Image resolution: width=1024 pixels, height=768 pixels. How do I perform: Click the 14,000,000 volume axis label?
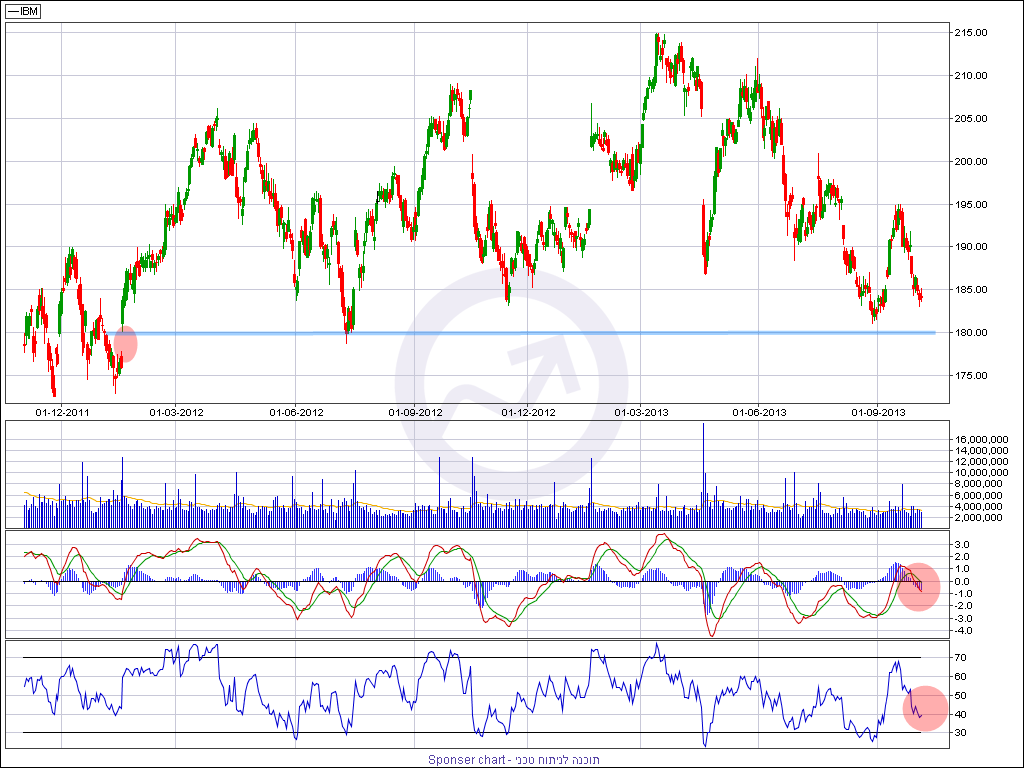982,451
